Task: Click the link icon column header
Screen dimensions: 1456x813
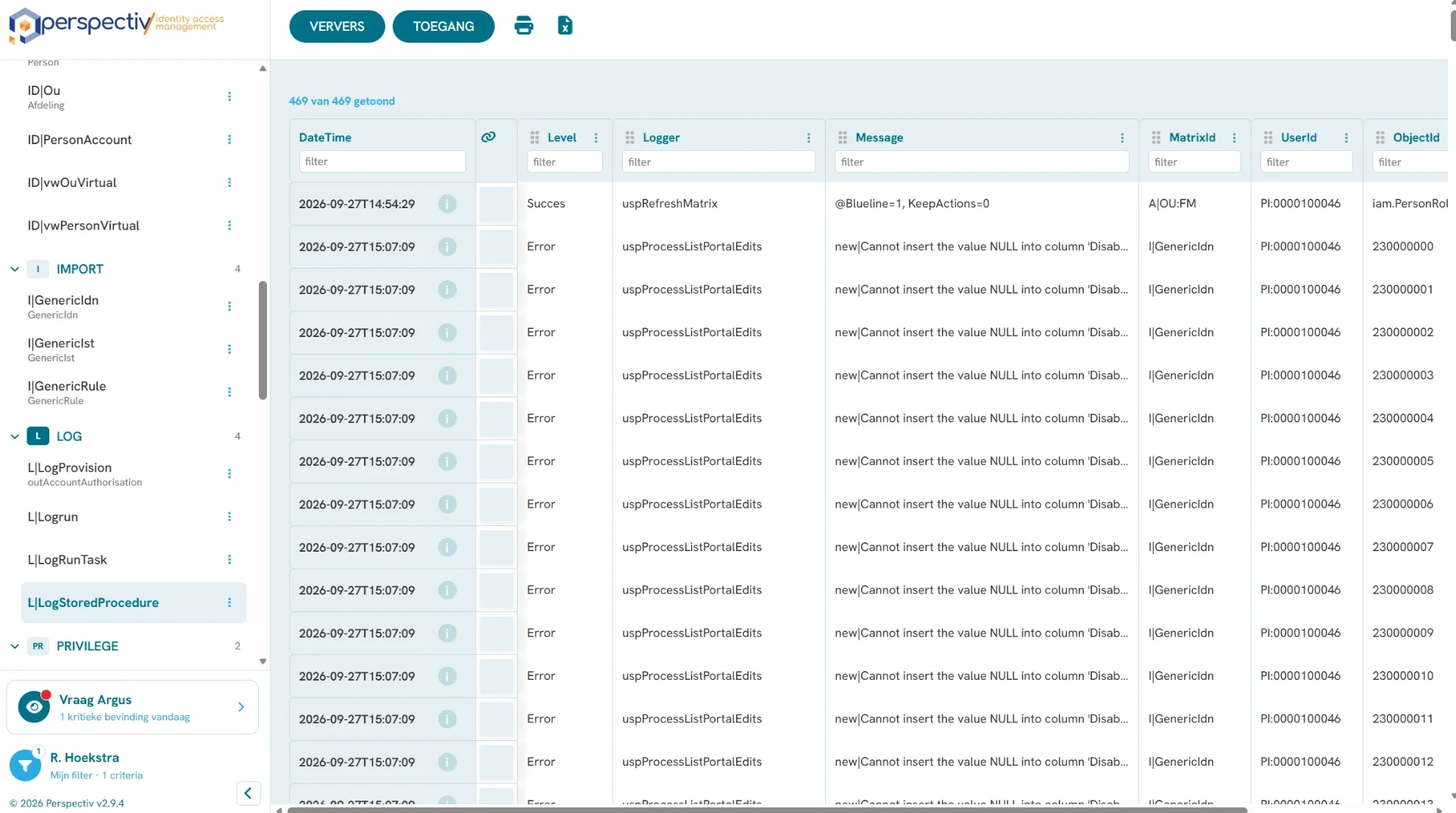Action: pyautogui.click(x=488, y=137)
